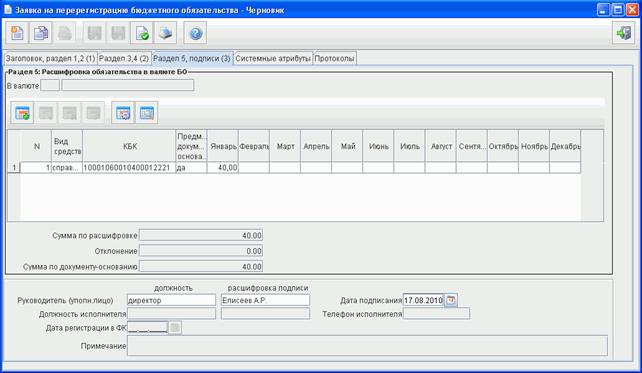Open the Протоколы tab
This screenshot has width=642, height=373.
tap(335, 59)
